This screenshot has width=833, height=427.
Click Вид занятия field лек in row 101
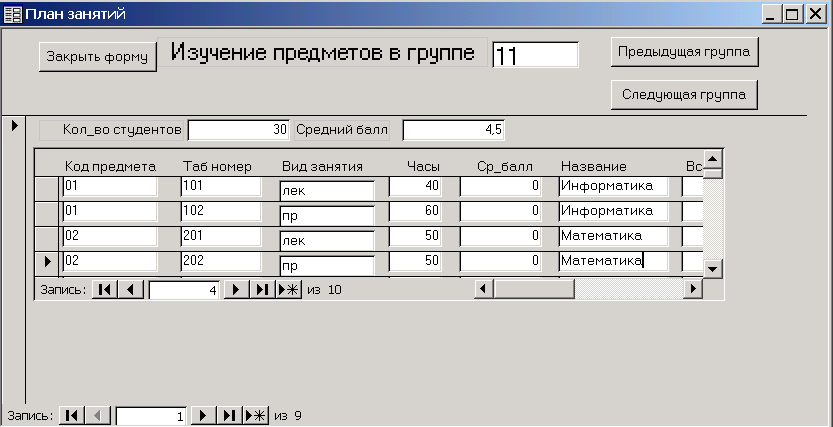click(x=327, y=191)
